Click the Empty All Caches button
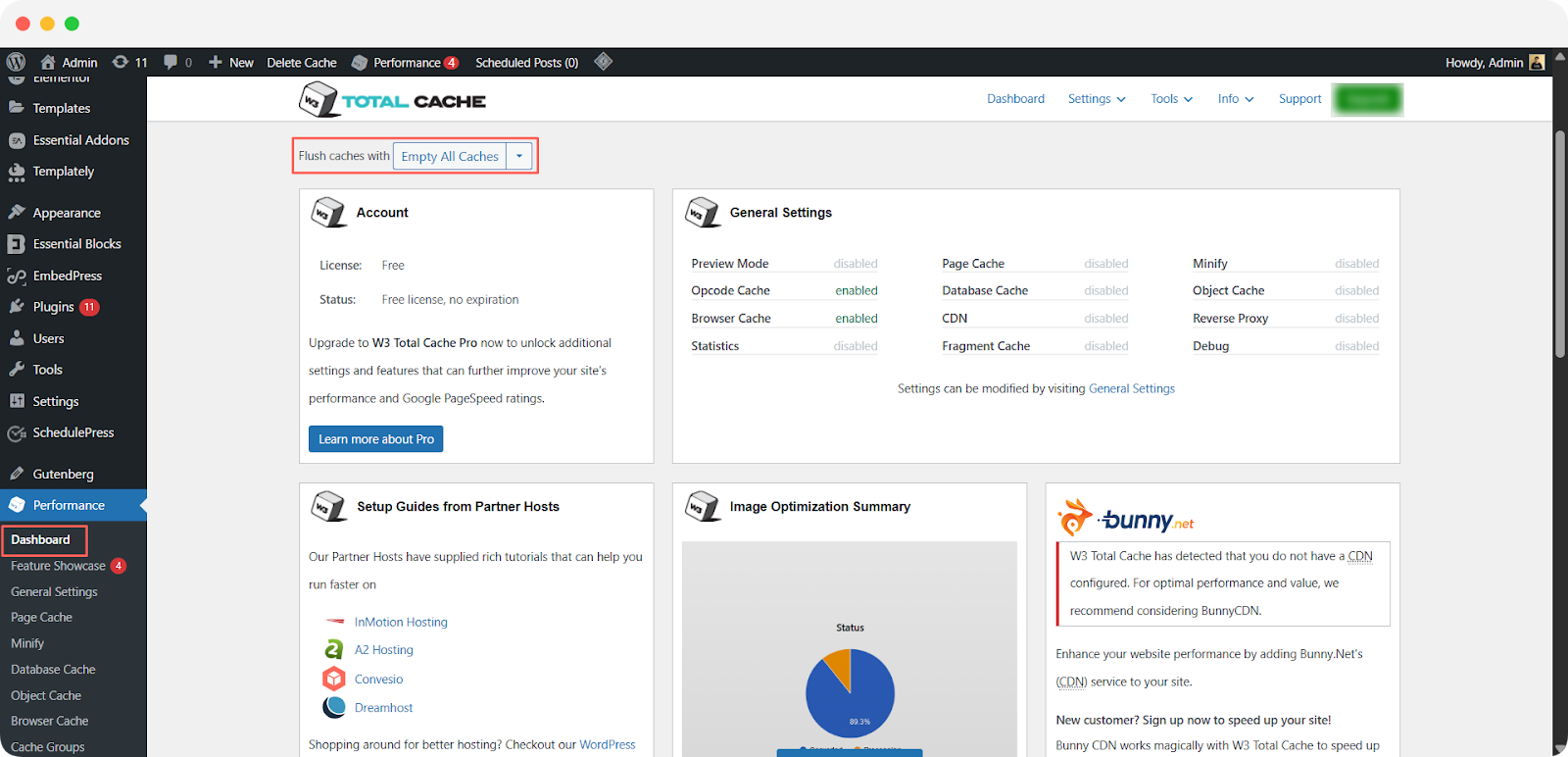Image resolution: width=1568 pixels, height=757 pixels. pos(450,156)
